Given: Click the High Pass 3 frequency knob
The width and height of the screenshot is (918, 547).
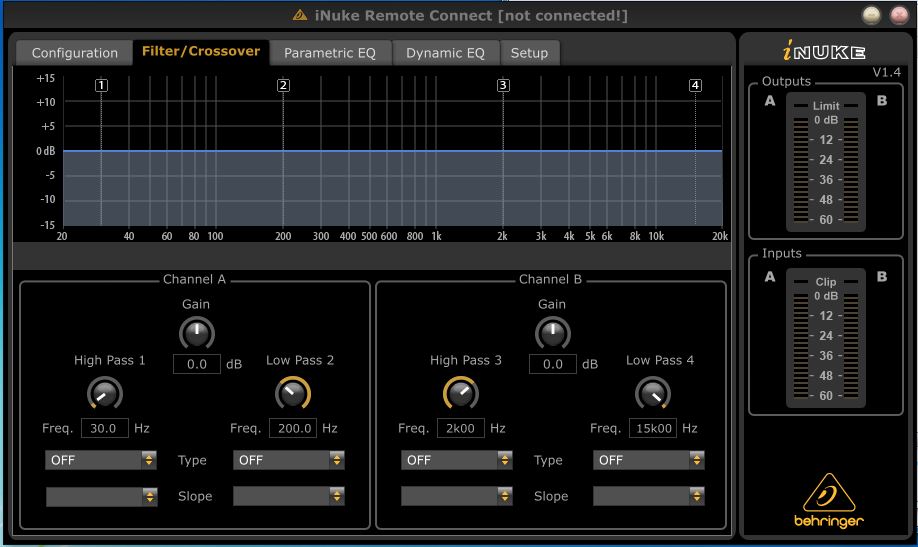Looking at the screenshot, I should coord(460,394).
